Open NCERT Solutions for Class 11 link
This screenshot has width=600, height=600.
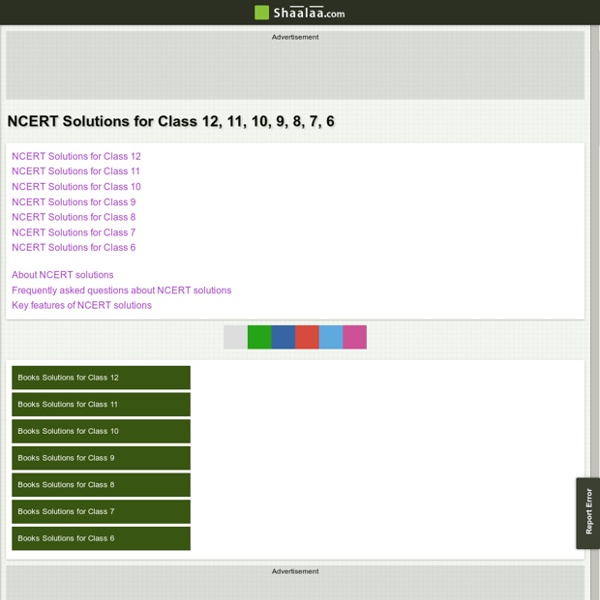coord(76,171)
